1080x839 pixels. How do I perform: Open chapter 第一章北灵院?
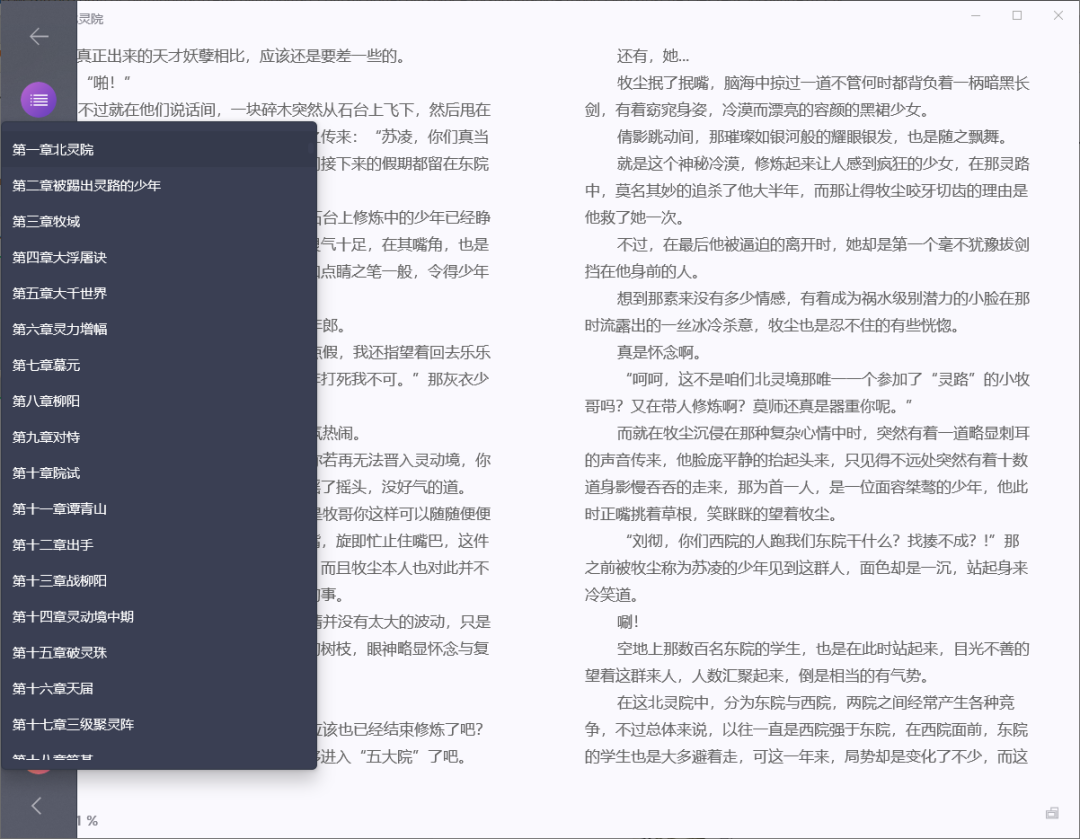coord(159,149)
